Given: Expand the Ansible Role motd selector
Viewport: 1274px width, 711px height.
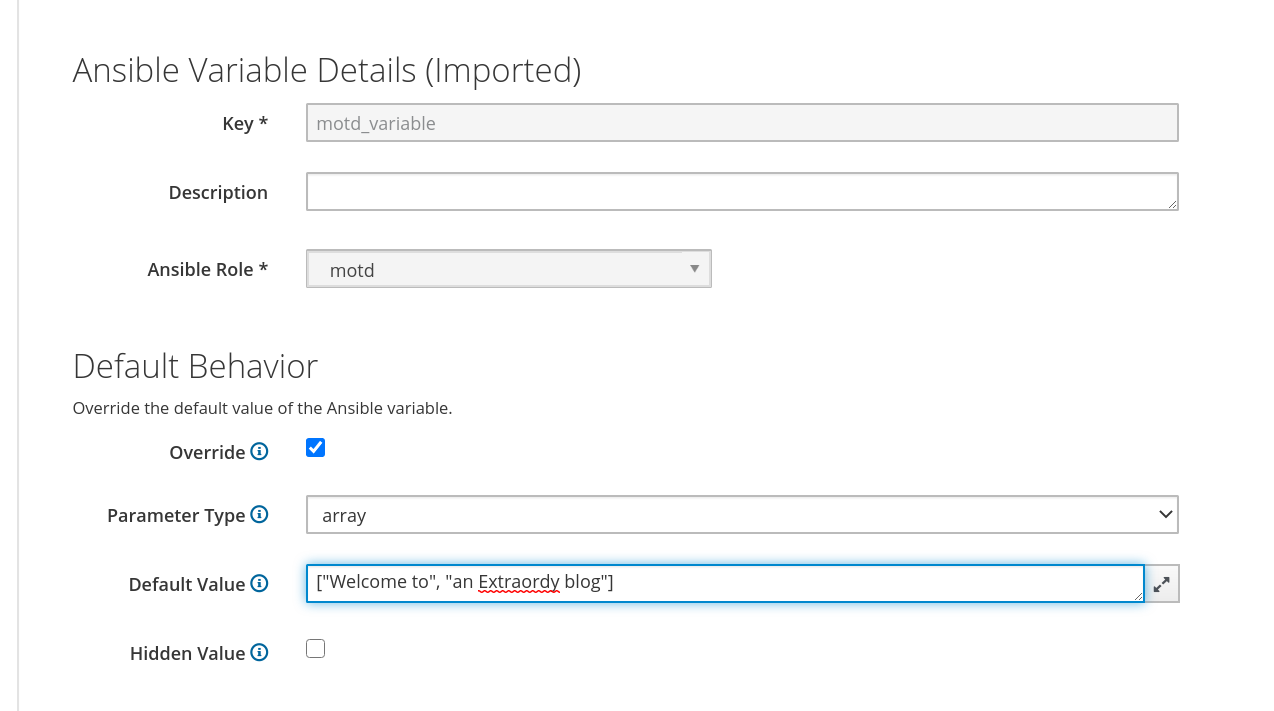Looking at the screenshot, I should 509,269.
